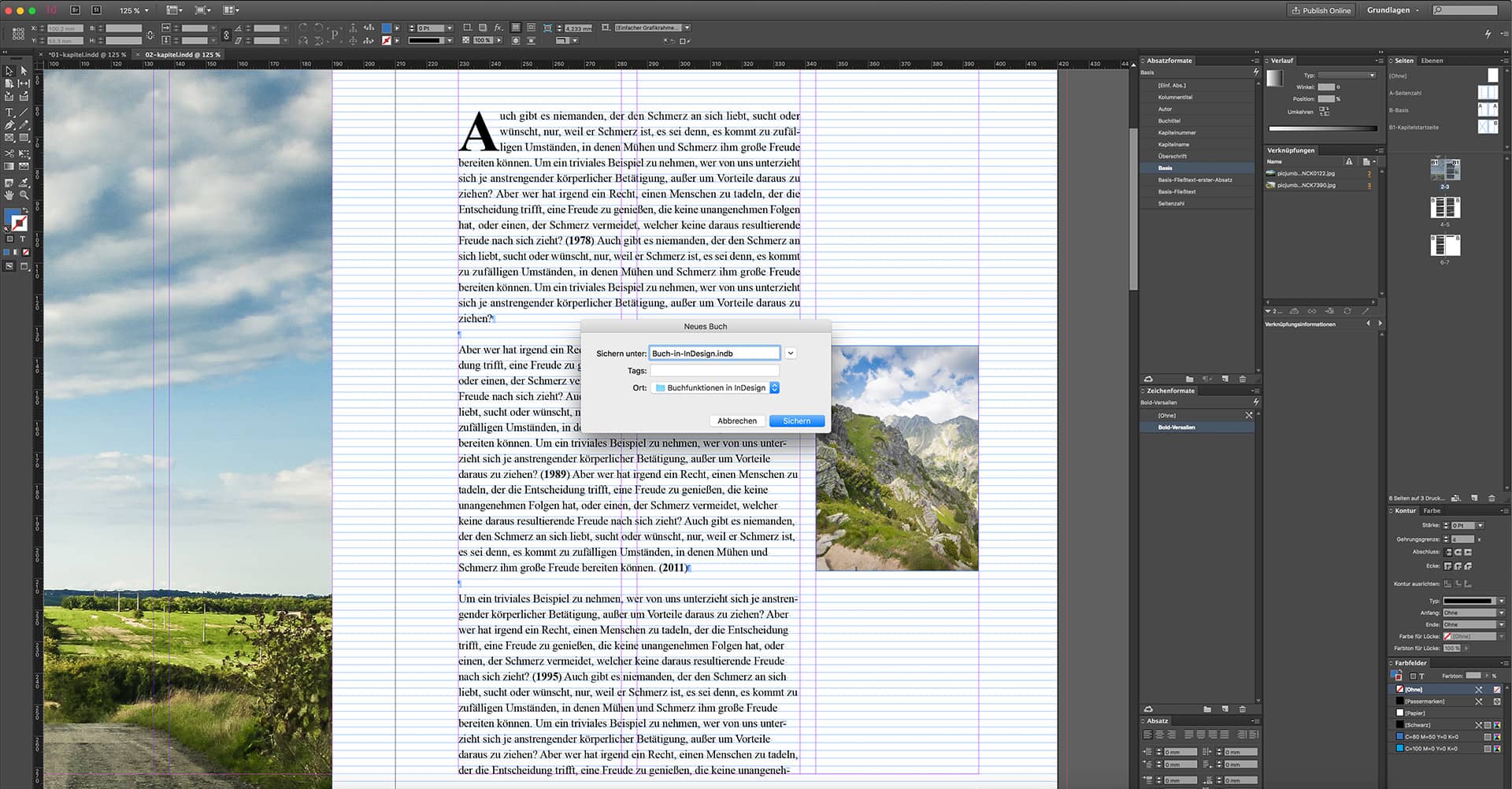Toggle Umkehren in the Verlauf panel
Screen dimensions: 1512x789
point(1325,112)
